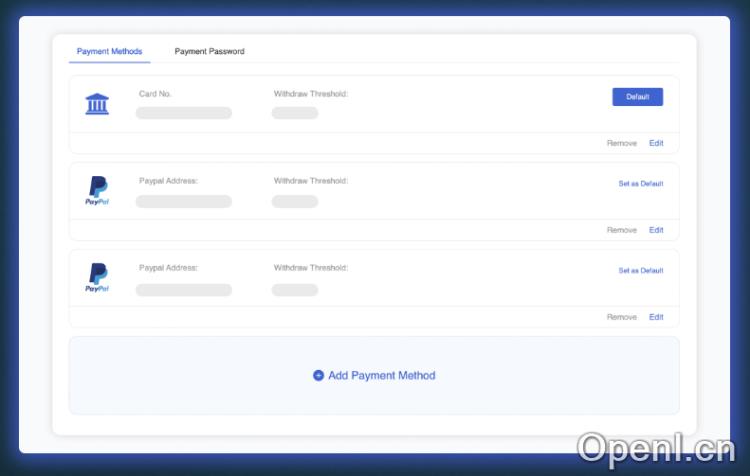Screen dimensions: 750x476
Task: Remove the first PayPal payment method
Action: point(621,230)
